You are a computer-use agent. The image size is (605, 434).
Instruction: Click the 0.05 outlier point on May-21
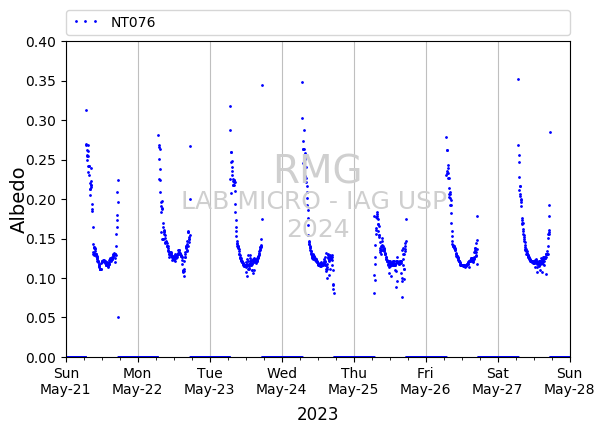(x=118, y=317)
